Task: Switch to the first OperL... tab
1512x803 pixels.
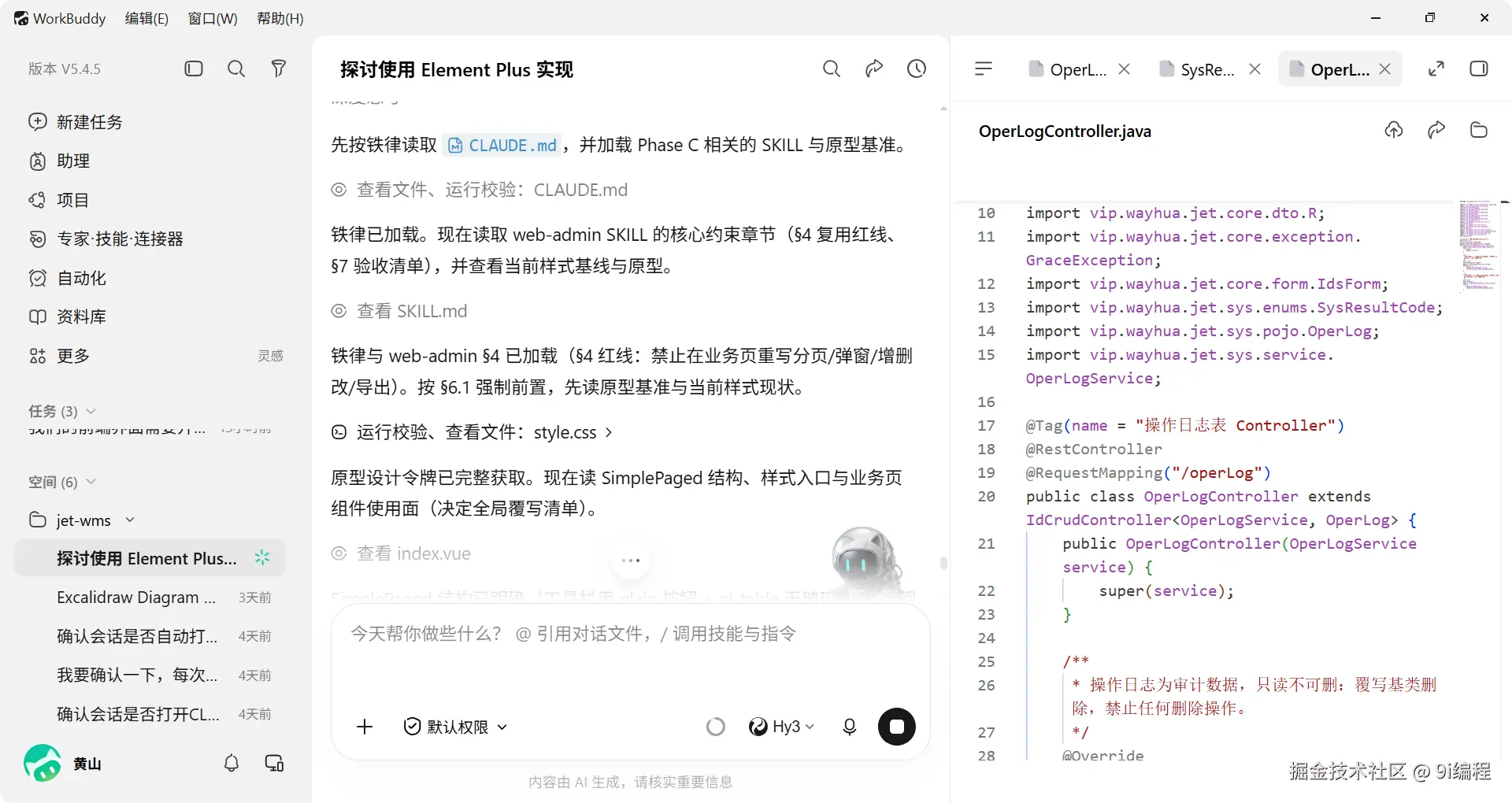Action: (1068, 69)
